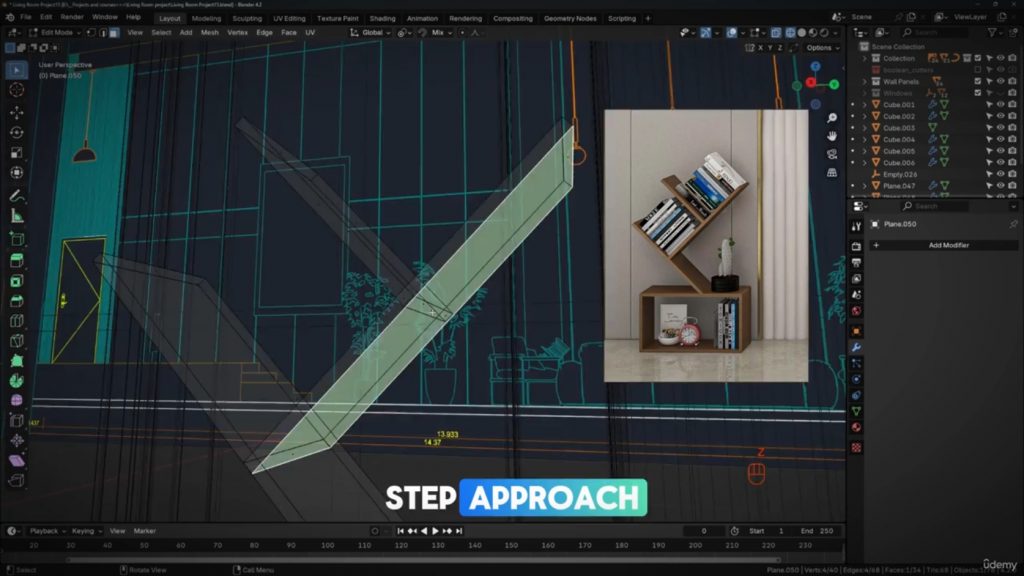Image resolution: width=1024 pixels, height=576 pixels.
Task: Open the Texture checker properties tab
Action: 856,447
